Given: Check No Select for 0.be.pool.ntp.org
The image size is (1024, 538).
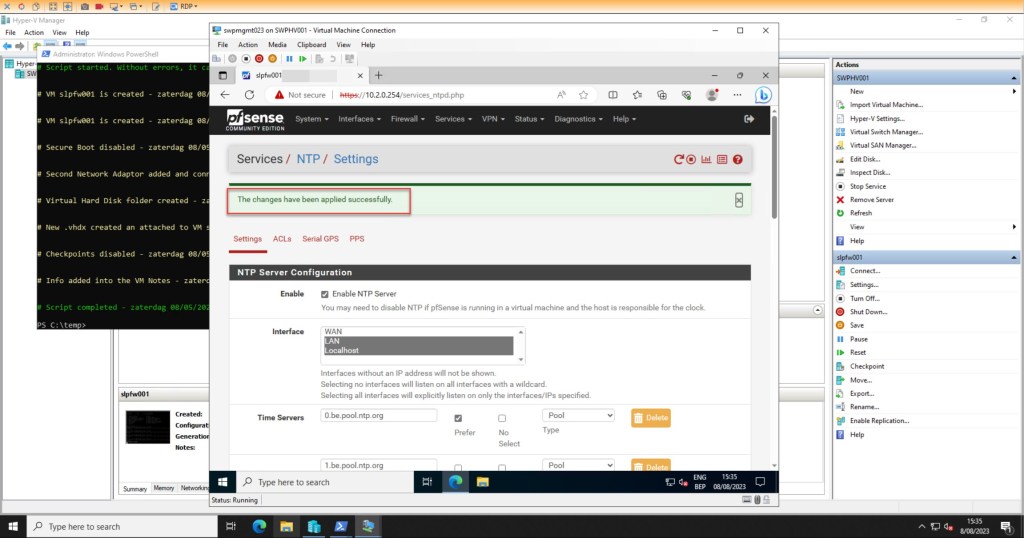Looking at the screenshot, I should pos(502,418).
